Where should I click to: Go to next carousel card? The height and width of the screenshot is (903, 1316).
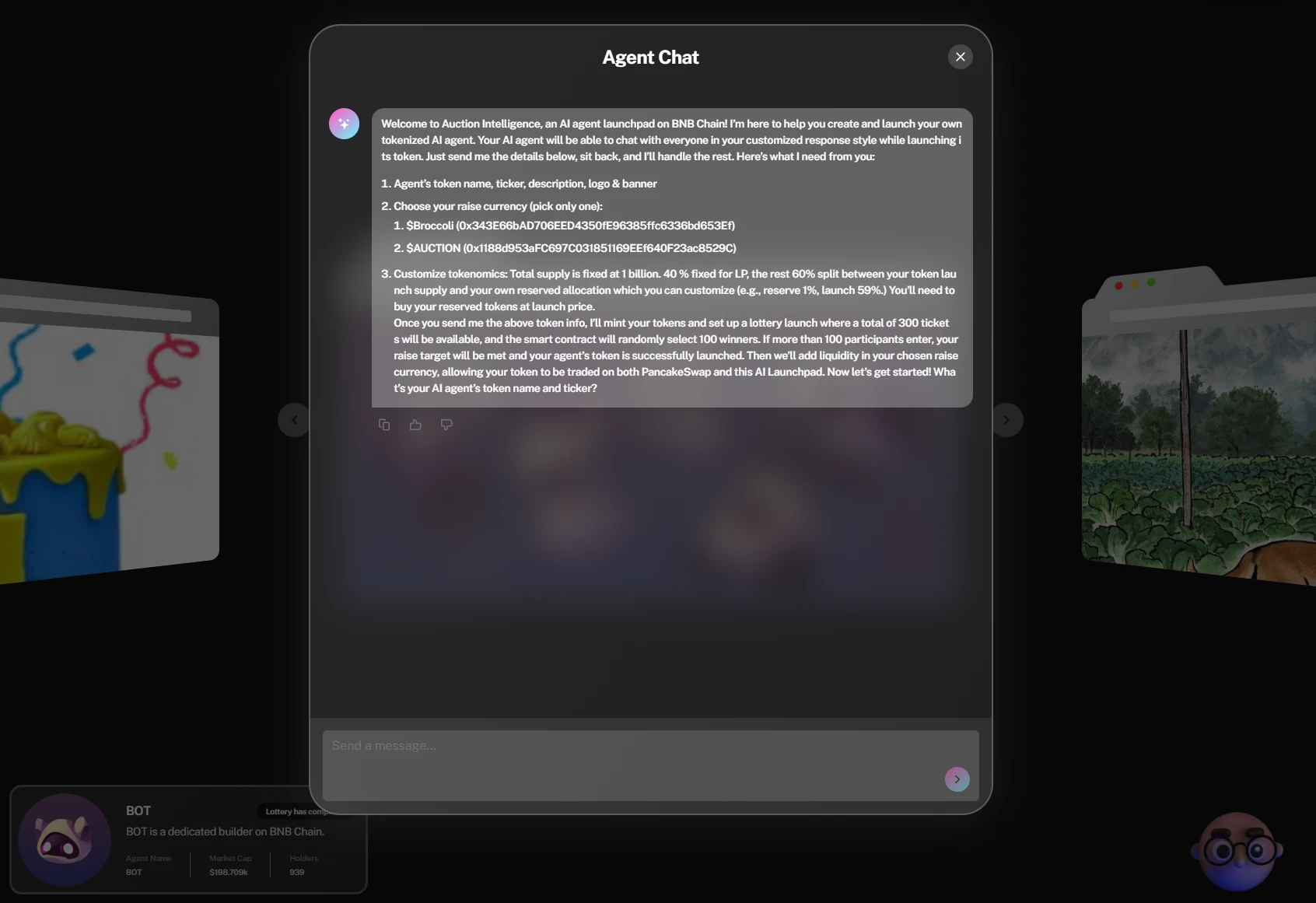(1006, 420)
